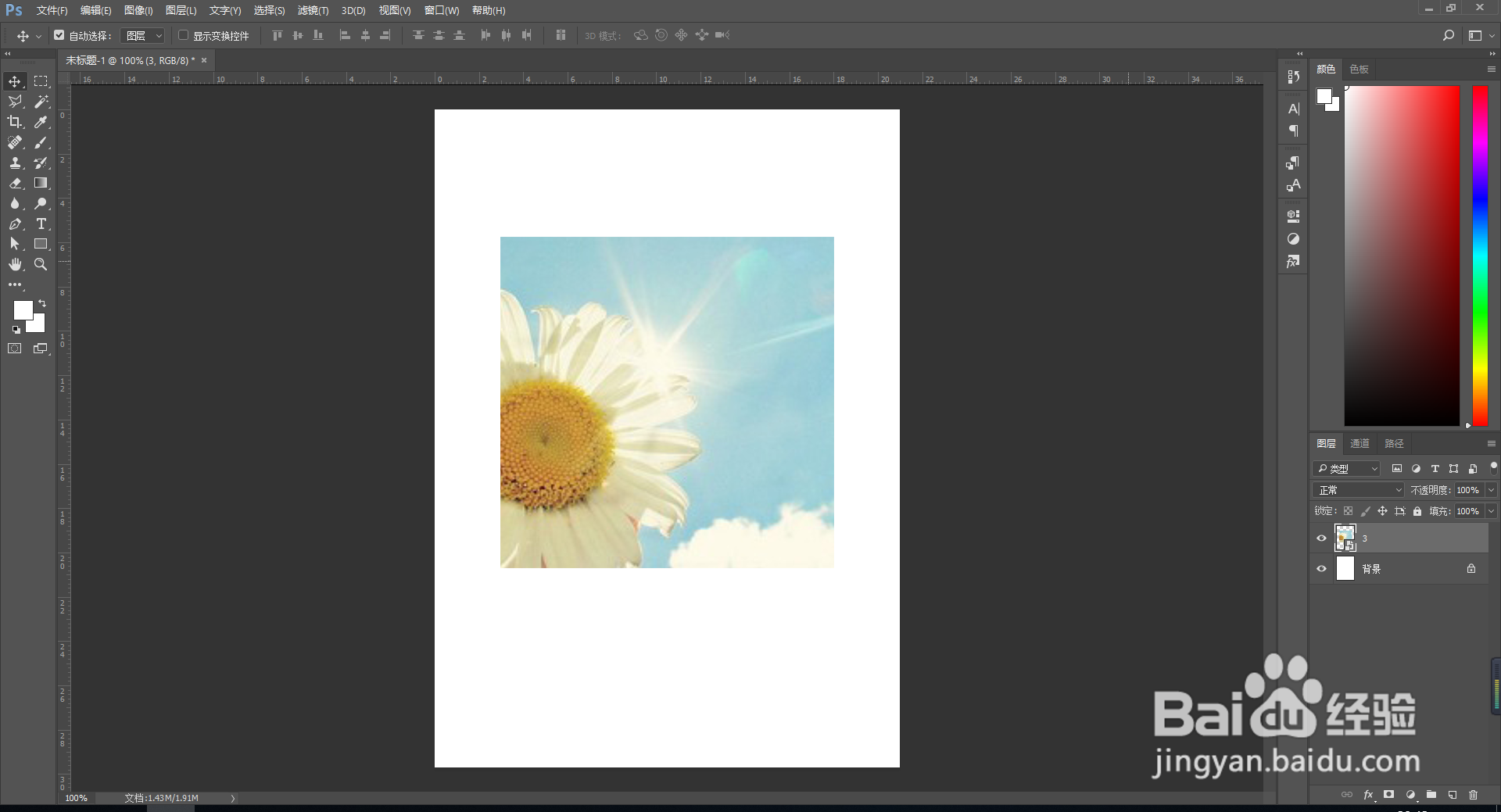Open the 滤镜(T) menu

tap(313, 10)
